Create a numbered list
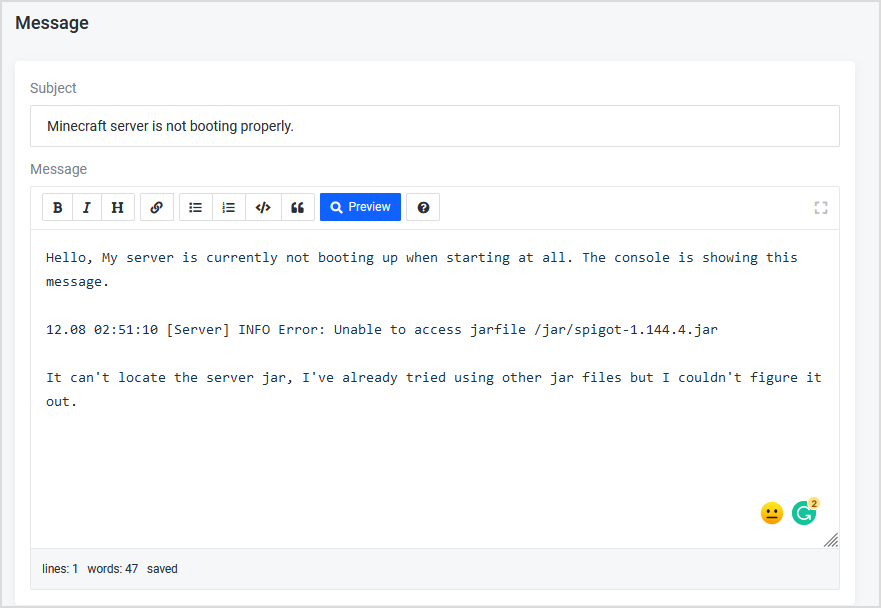This screenshot has height=608, width=881. coord(229,207)
